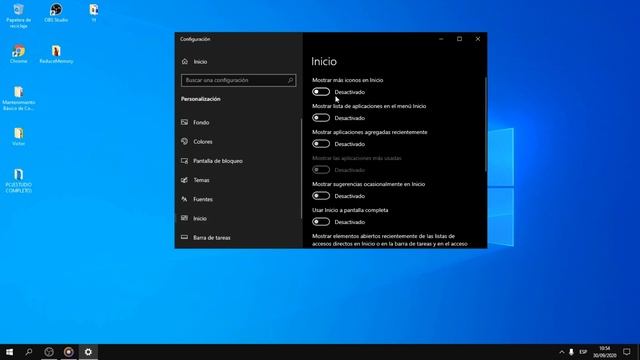Open the Windows Start button on the taskbar
This screenshot has height=360, width=640.
9,352
